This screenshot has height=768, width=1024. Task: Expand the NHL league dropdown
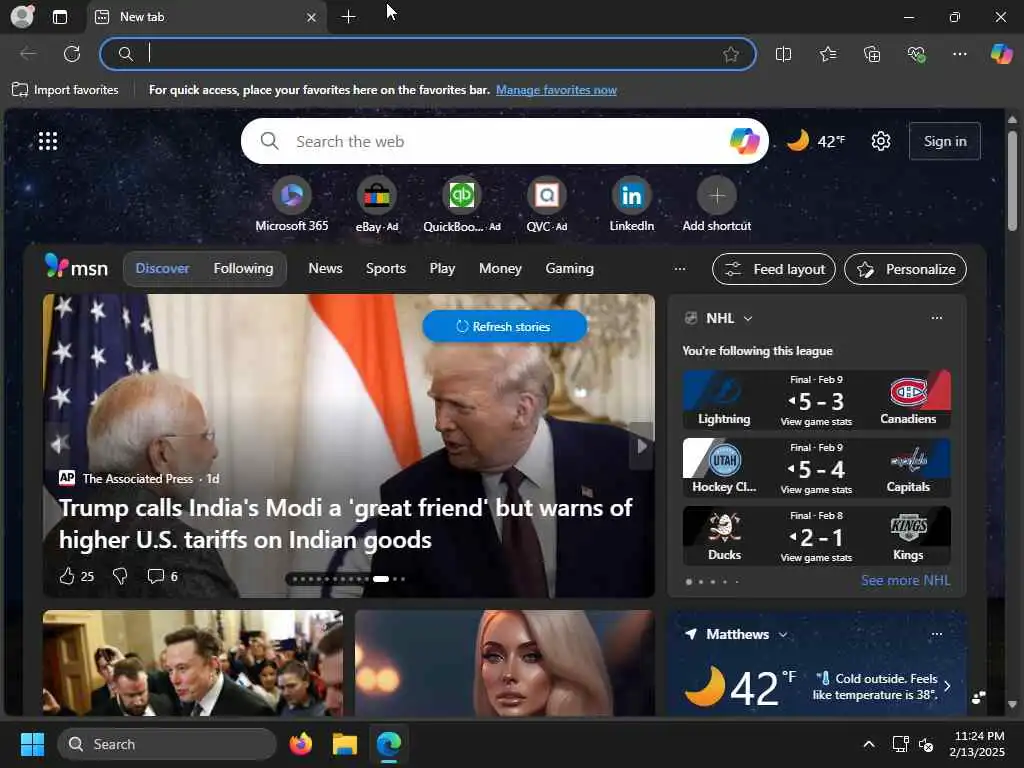click(x=748, y=319)
